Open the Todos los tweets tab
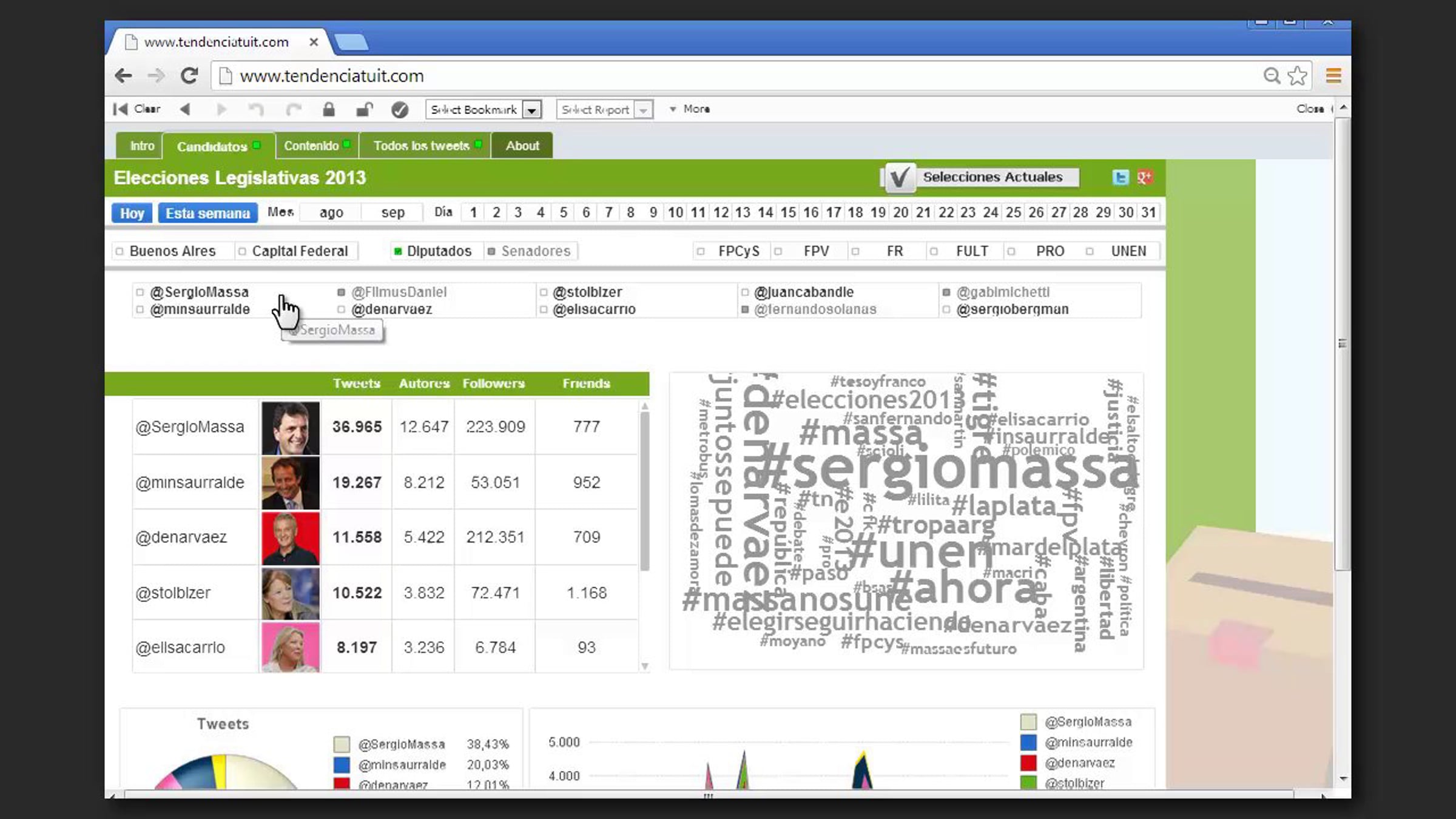The image size is (1456, 819). click(422, 146)
